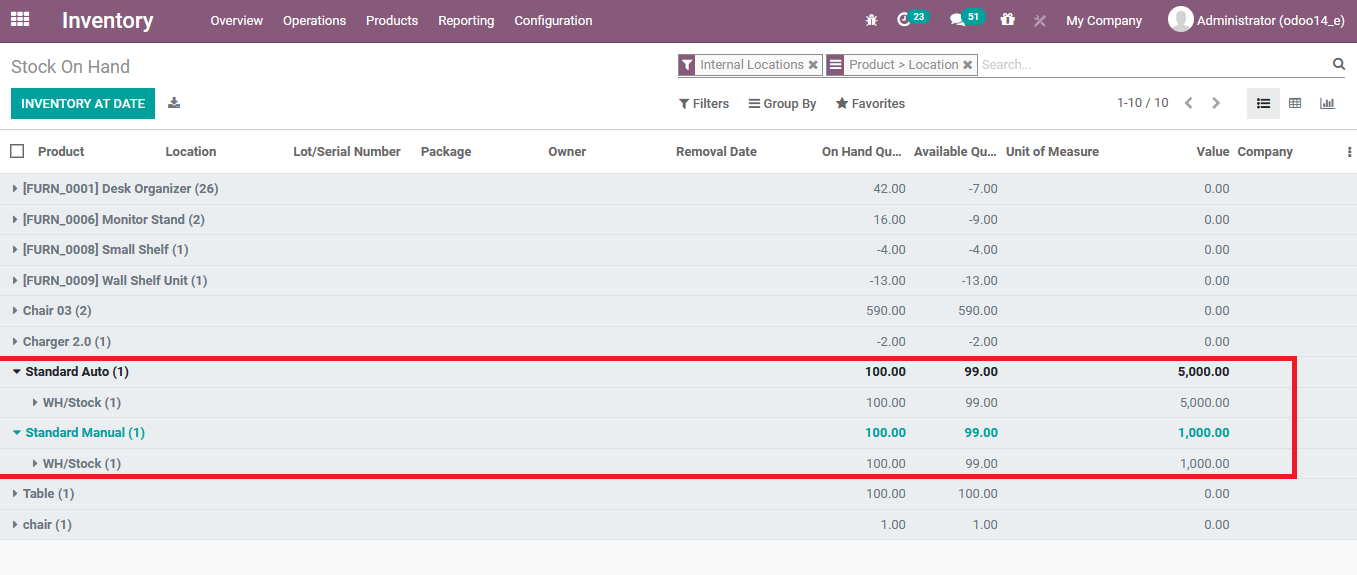Sort by Removal Date column header
Viewport: 1357px width, 575px height.
pos(716,152)
